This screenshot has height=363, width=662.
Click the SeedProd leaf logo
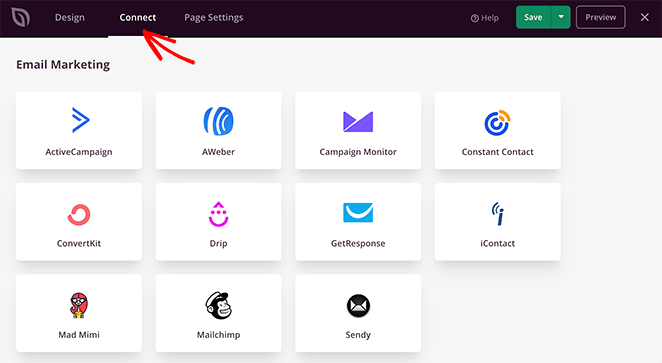click(x=20, y=17)
